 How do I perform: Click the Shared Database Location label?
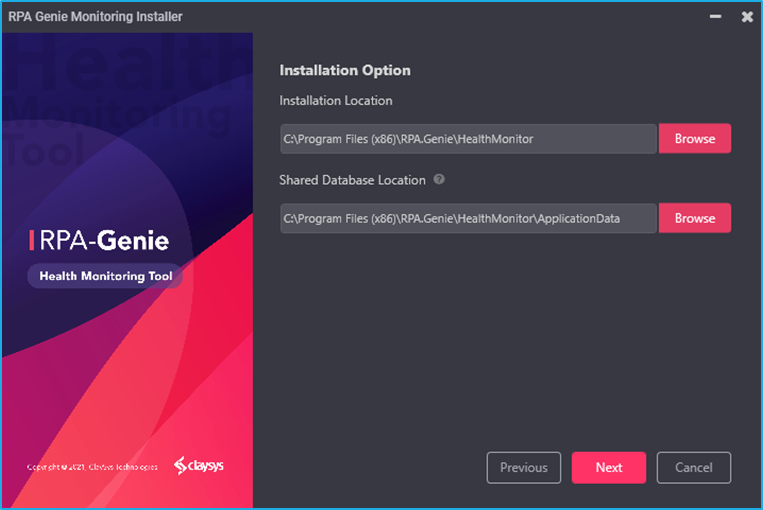point(353,180)
